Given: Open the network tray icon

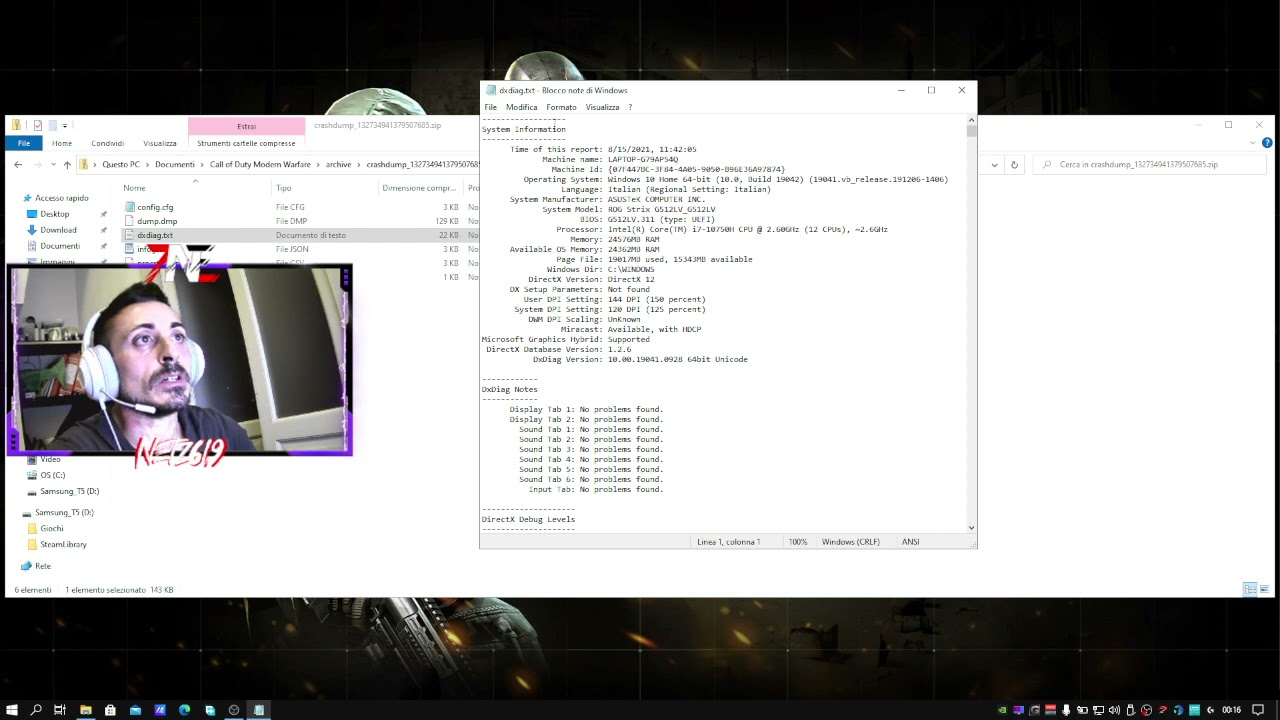Looking at the screenshot, I should pos(1098,710).
